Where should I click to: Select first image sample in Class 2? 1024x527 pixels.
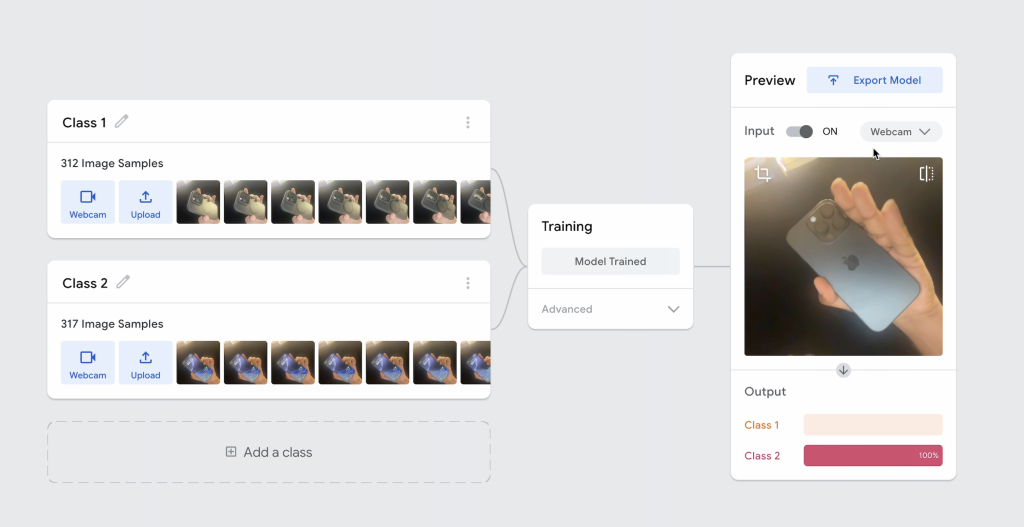[x=198, y=363]
